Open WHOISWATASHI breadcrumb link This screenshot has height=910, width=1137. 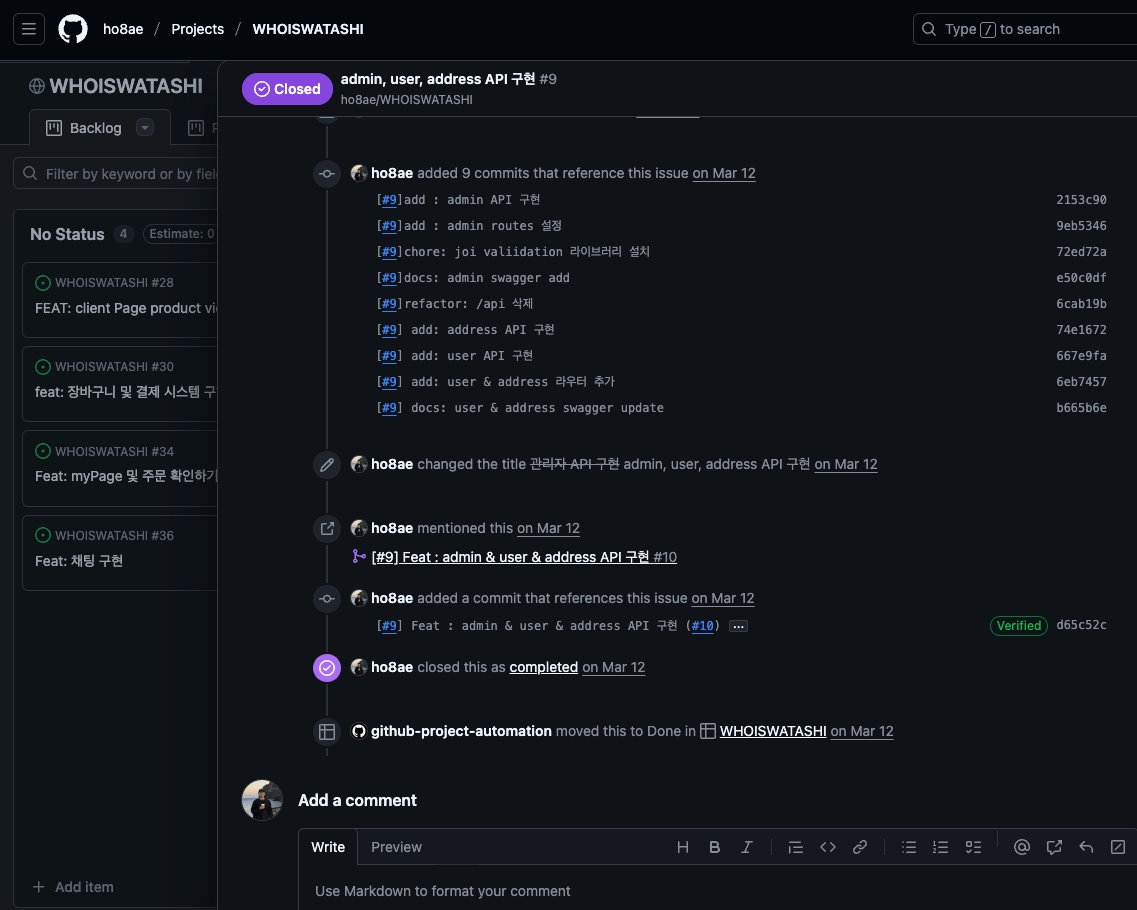tap(307, 29)
